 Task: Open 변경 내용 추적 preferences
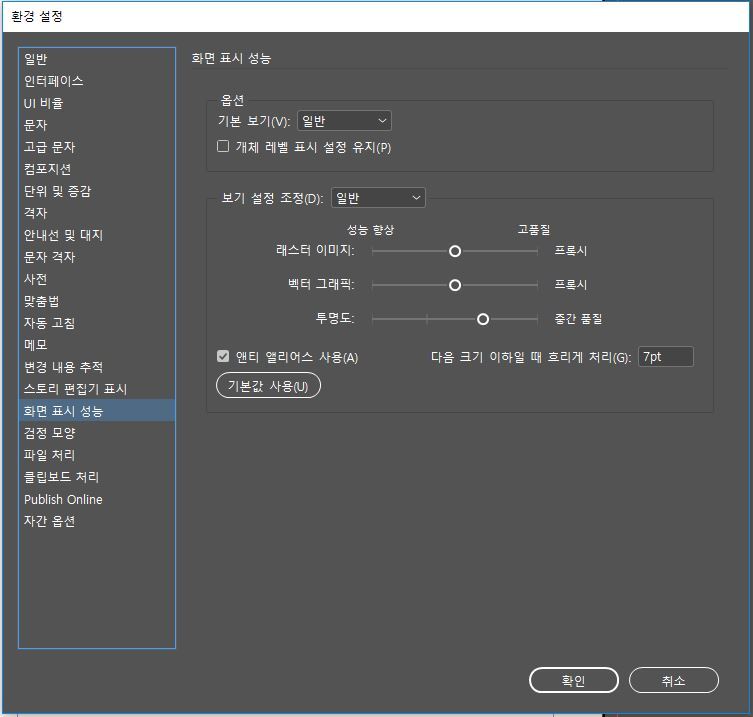click(x=97, y=367)
